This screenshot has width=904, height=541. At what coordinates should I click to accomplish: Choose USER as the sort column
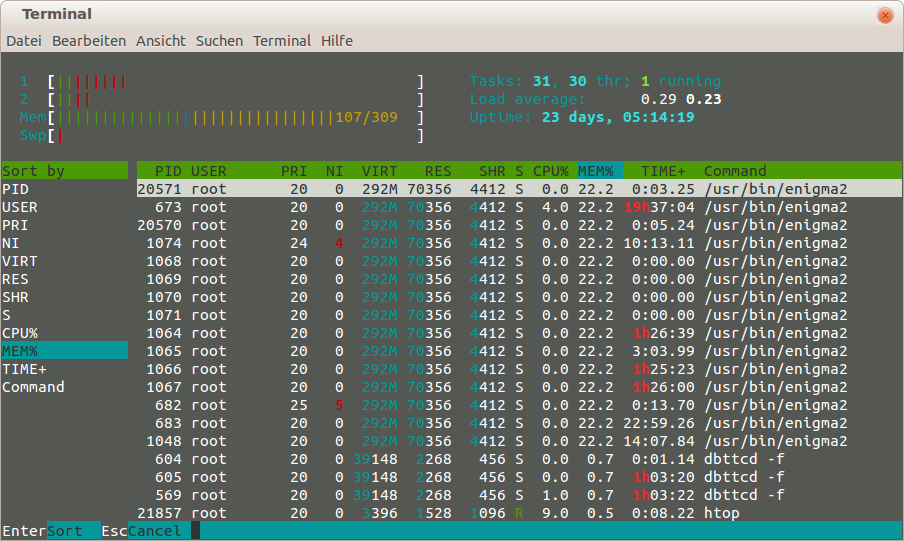[x=20, y=207]
